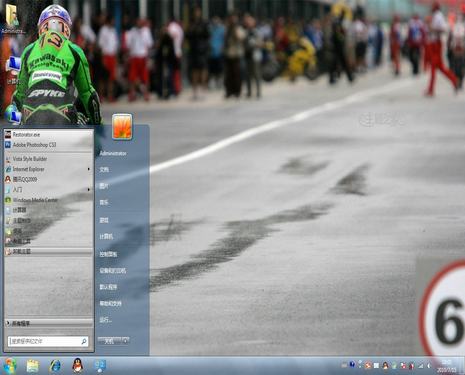The width and height of the screenshot is (465, 375).
Task: Open the network signal tray icon
Action: 421,366
